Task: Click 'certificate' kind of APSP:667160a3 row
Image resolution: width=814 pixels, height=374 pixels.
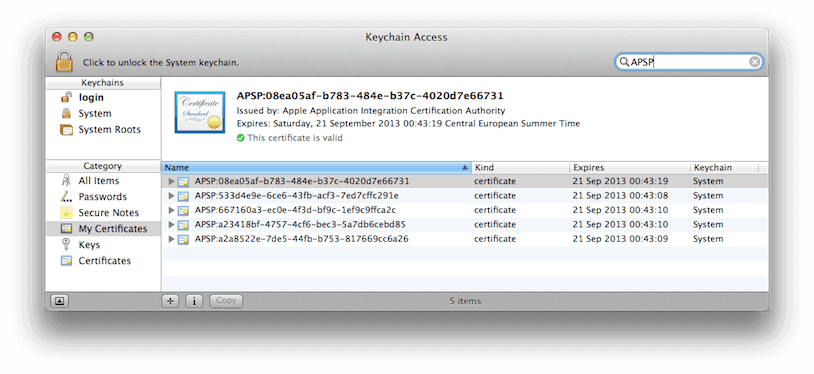Action: 495,210
